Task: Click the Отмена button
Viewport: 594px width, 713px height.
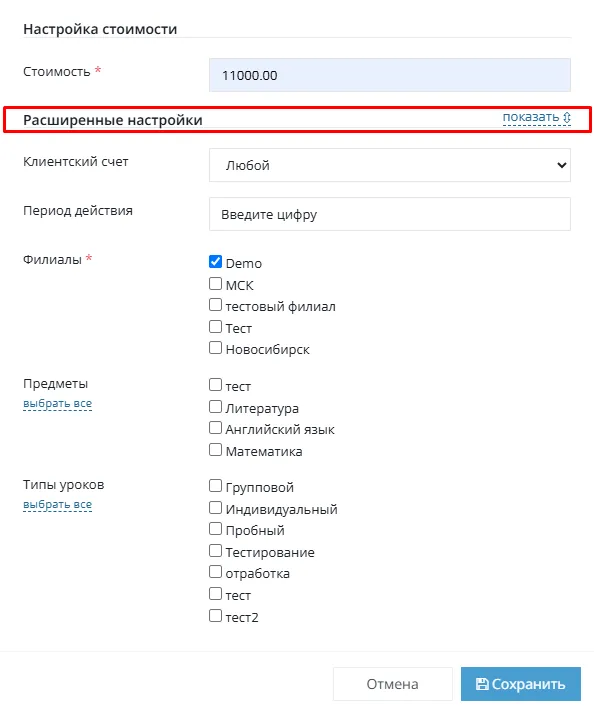Action: [393, 684]
